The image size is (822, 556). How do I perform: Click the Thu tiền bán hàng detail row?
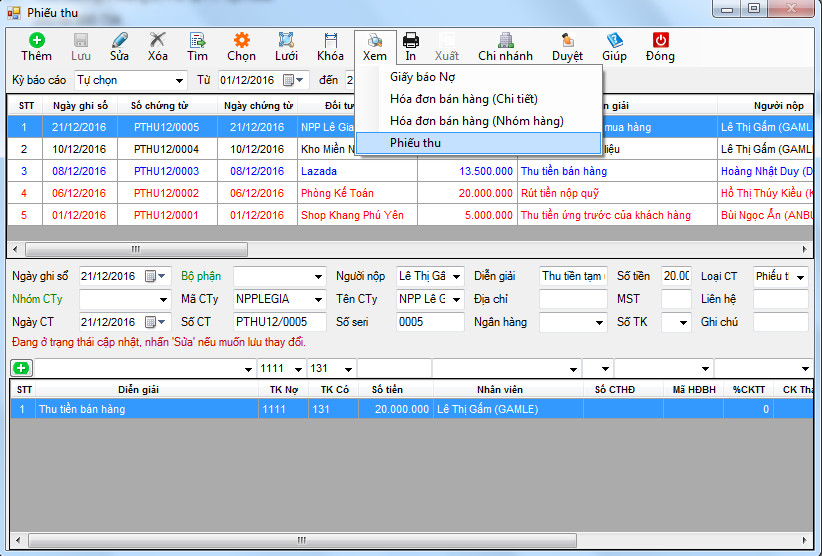point(412,409)
